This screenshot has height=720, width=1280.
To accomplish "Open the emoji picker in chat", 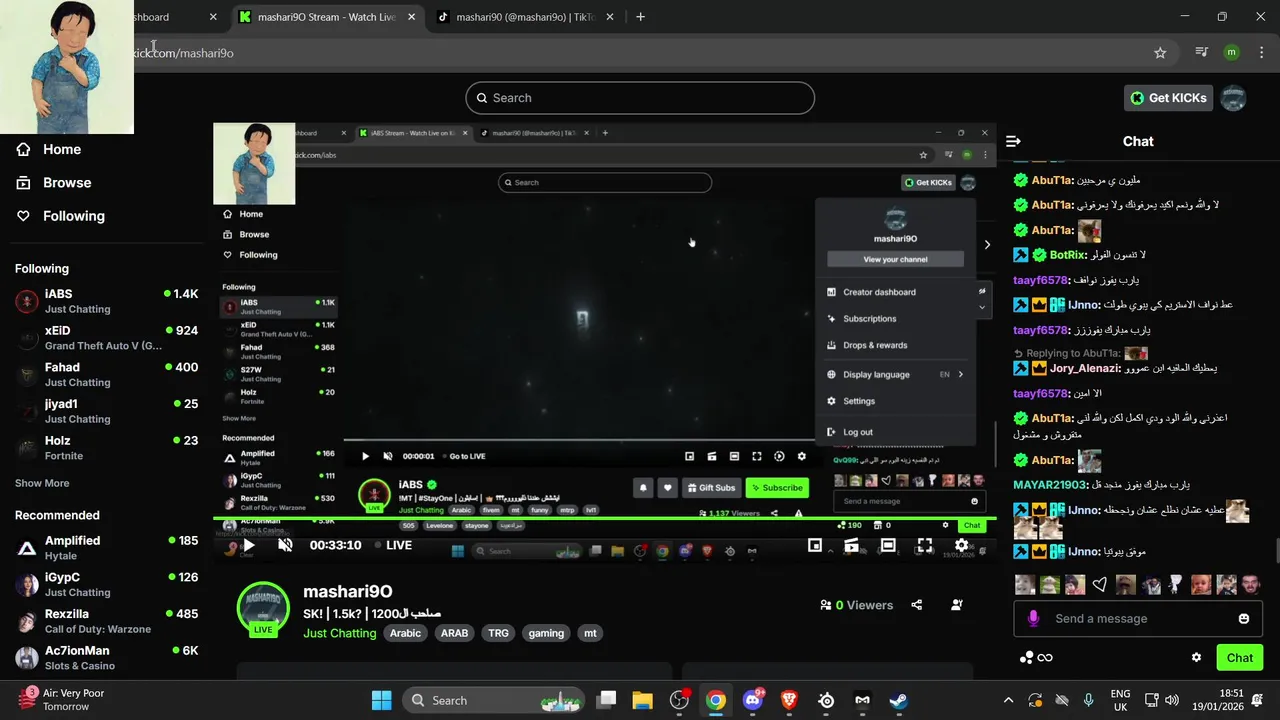I will (x=1244, y=619).
